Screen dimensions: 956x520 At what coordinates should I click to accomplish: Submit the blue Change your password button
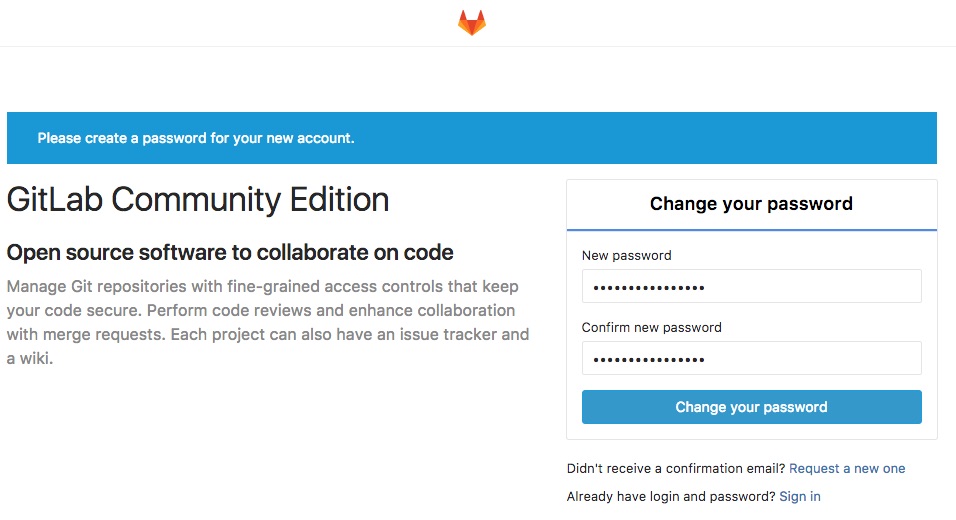(x=751, y=407)
